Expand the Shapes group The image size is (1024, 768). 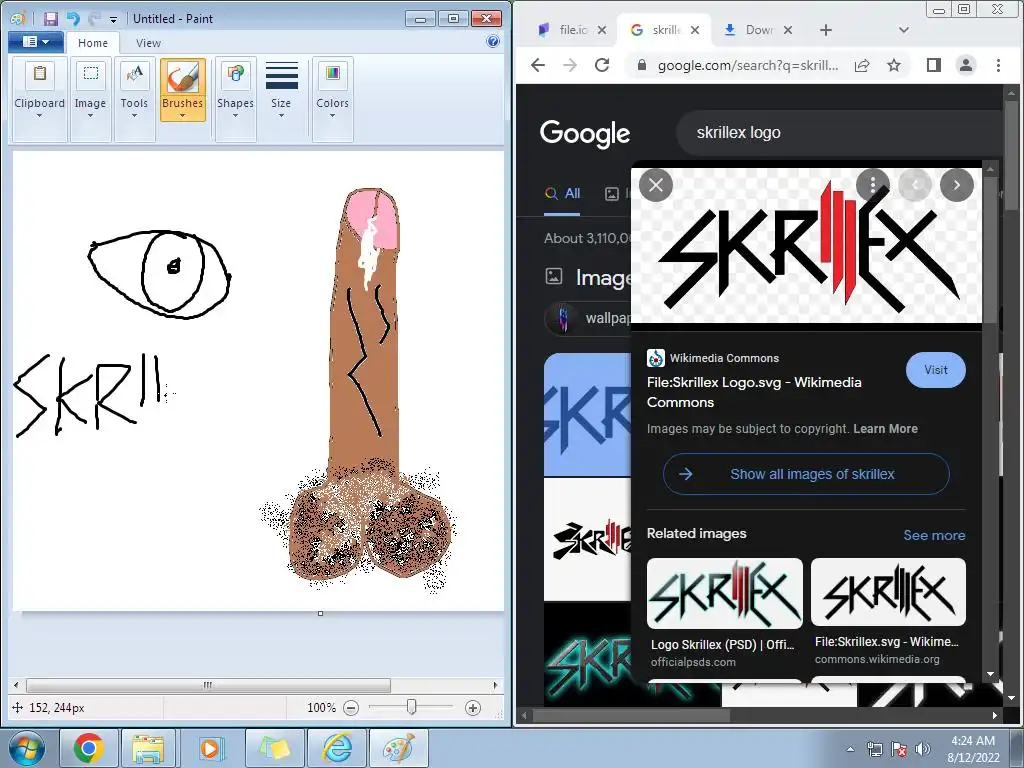coord(235,98)
